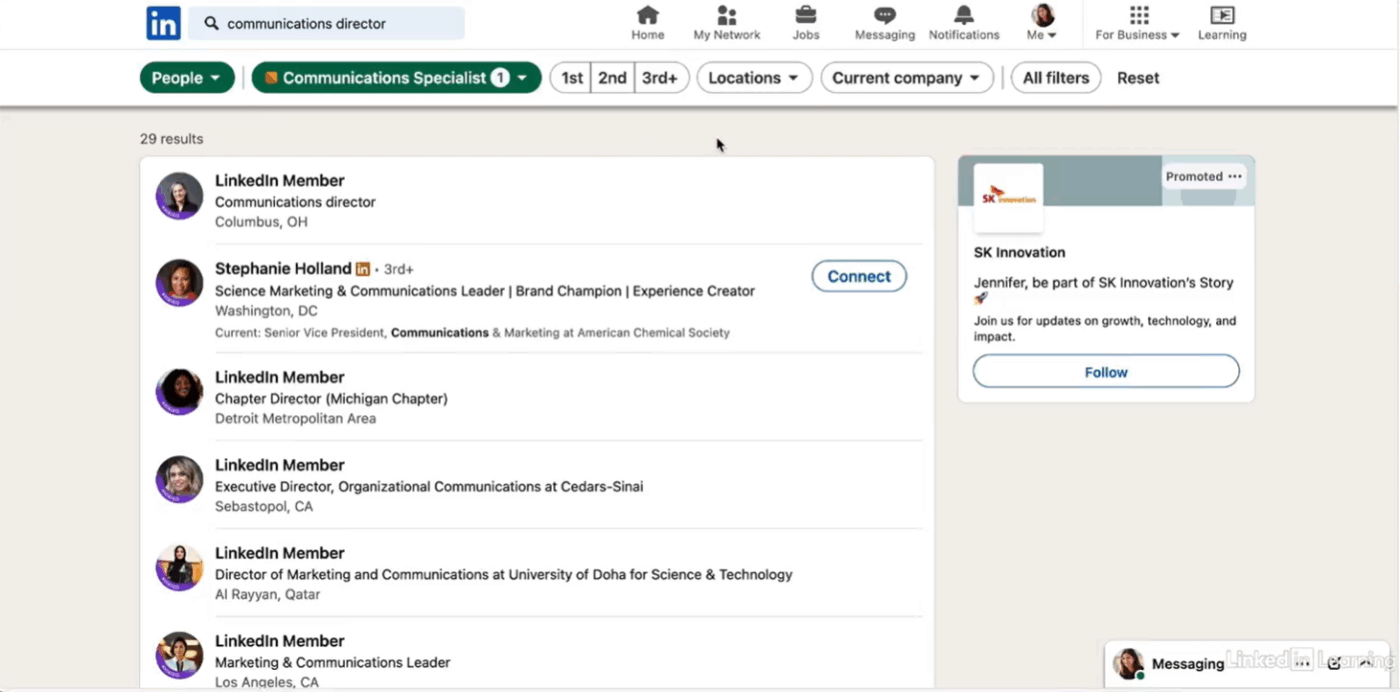Enable the 2nd connections filter

[612, 77]
